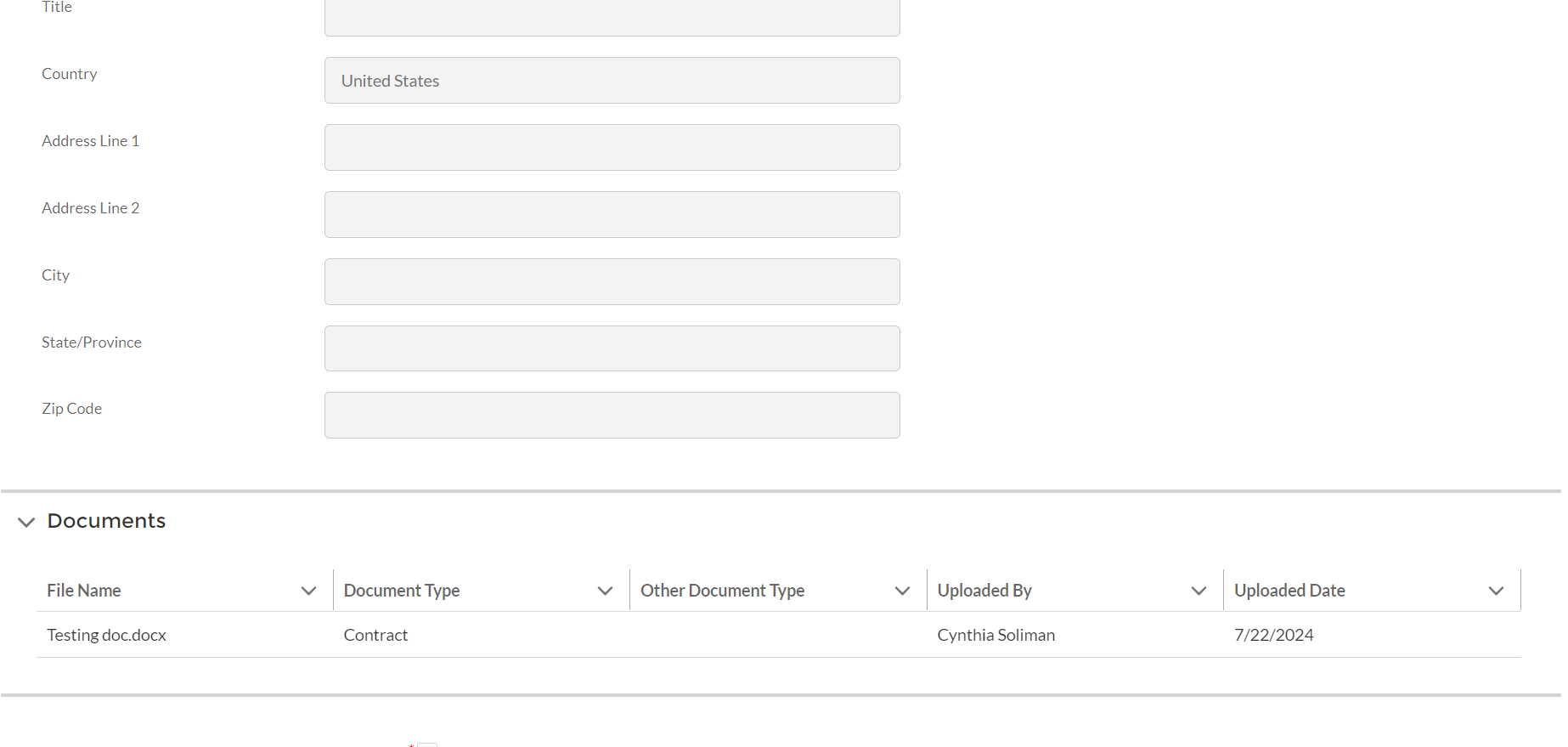Open Uploaded By column dropdown arrow
Image resolution: width=1568 pixels, height=747 pixels.
(1199, 591)
